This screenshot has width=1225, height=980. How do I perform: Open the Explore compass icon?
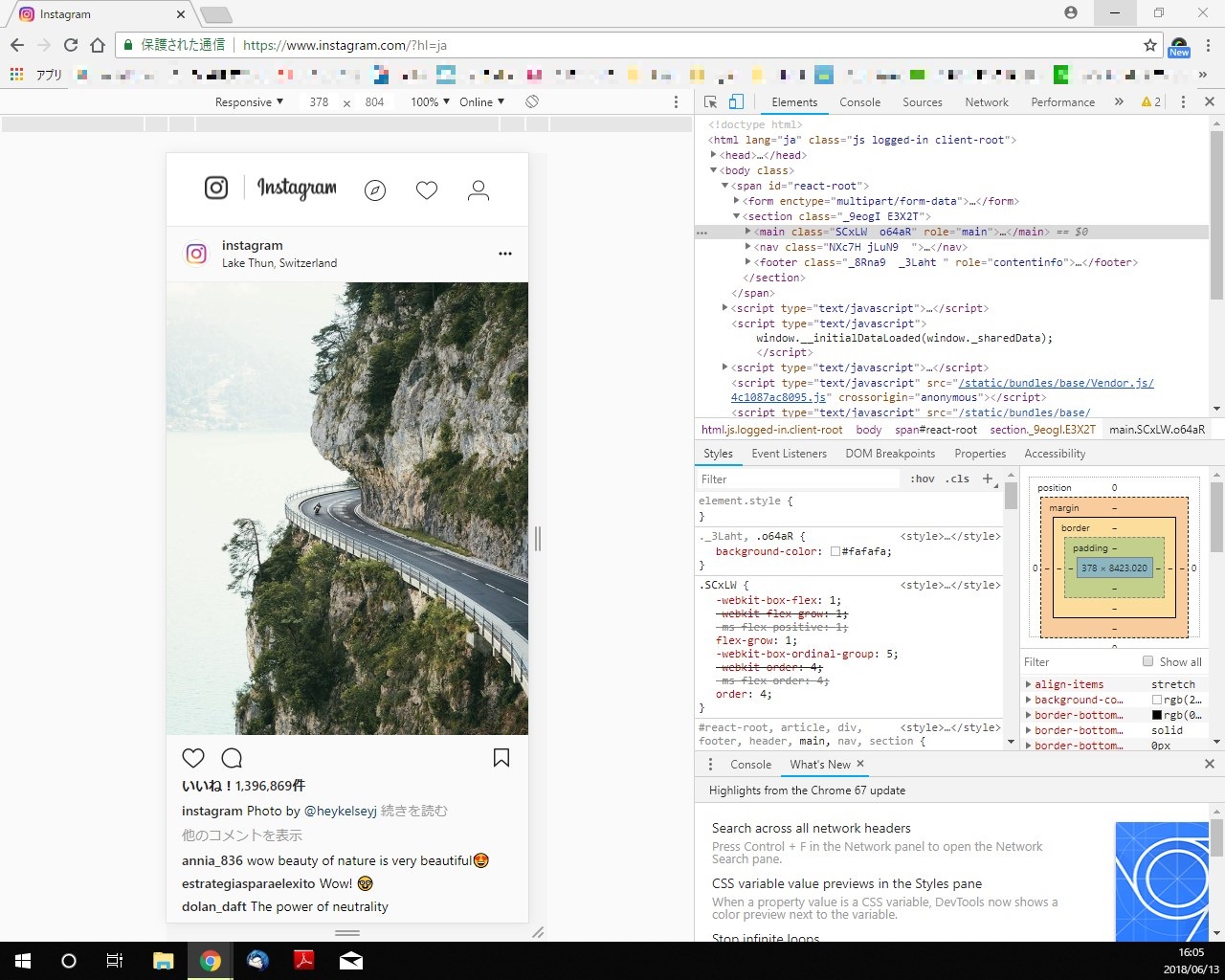click(x=375, y=190)
